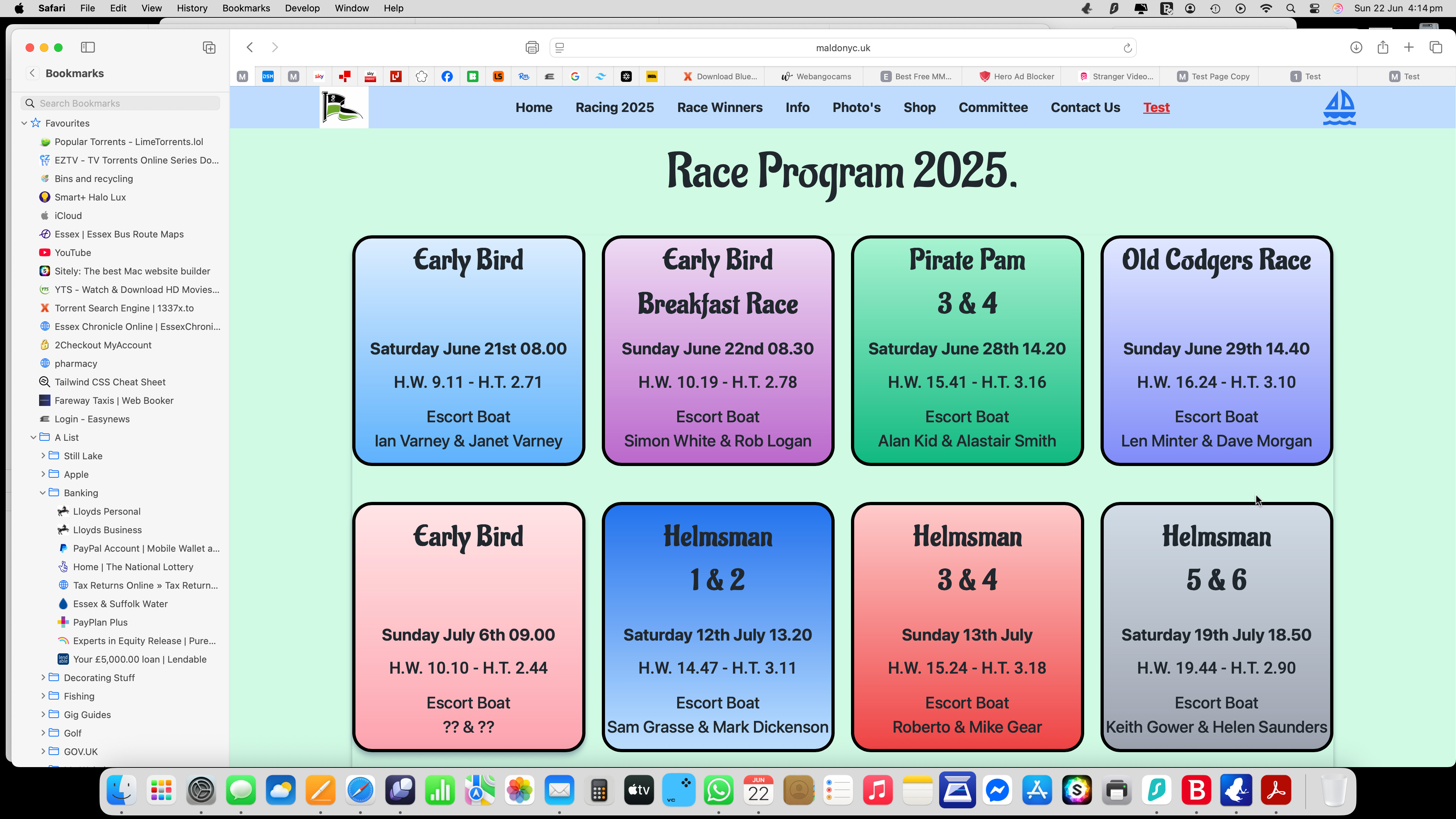The height and width of the screenshot is (819, 1456).
Task: Open the new tab group icon
Action: pyautogui.click(x=209, y=48)
